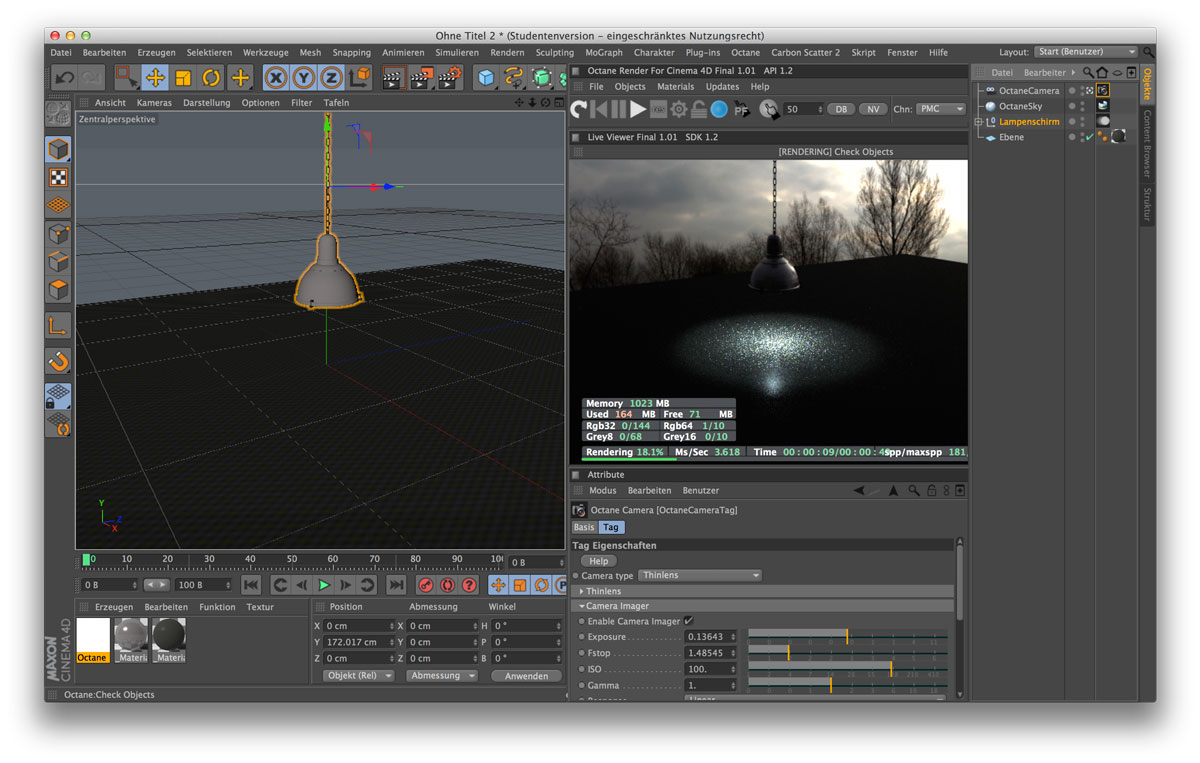Select the Octane material thumbnail
The width and height of the screenshot is (1200, 763).
(x=93, y=636)
